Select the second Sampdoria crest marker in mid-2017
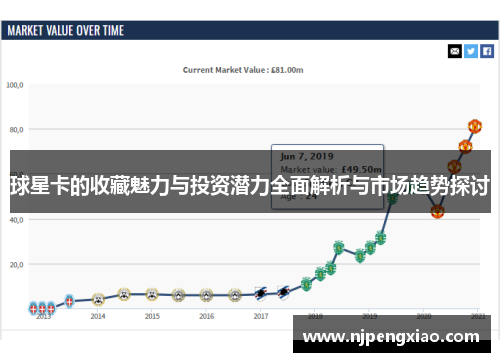The image size is (500, 362). coord(284,293)
